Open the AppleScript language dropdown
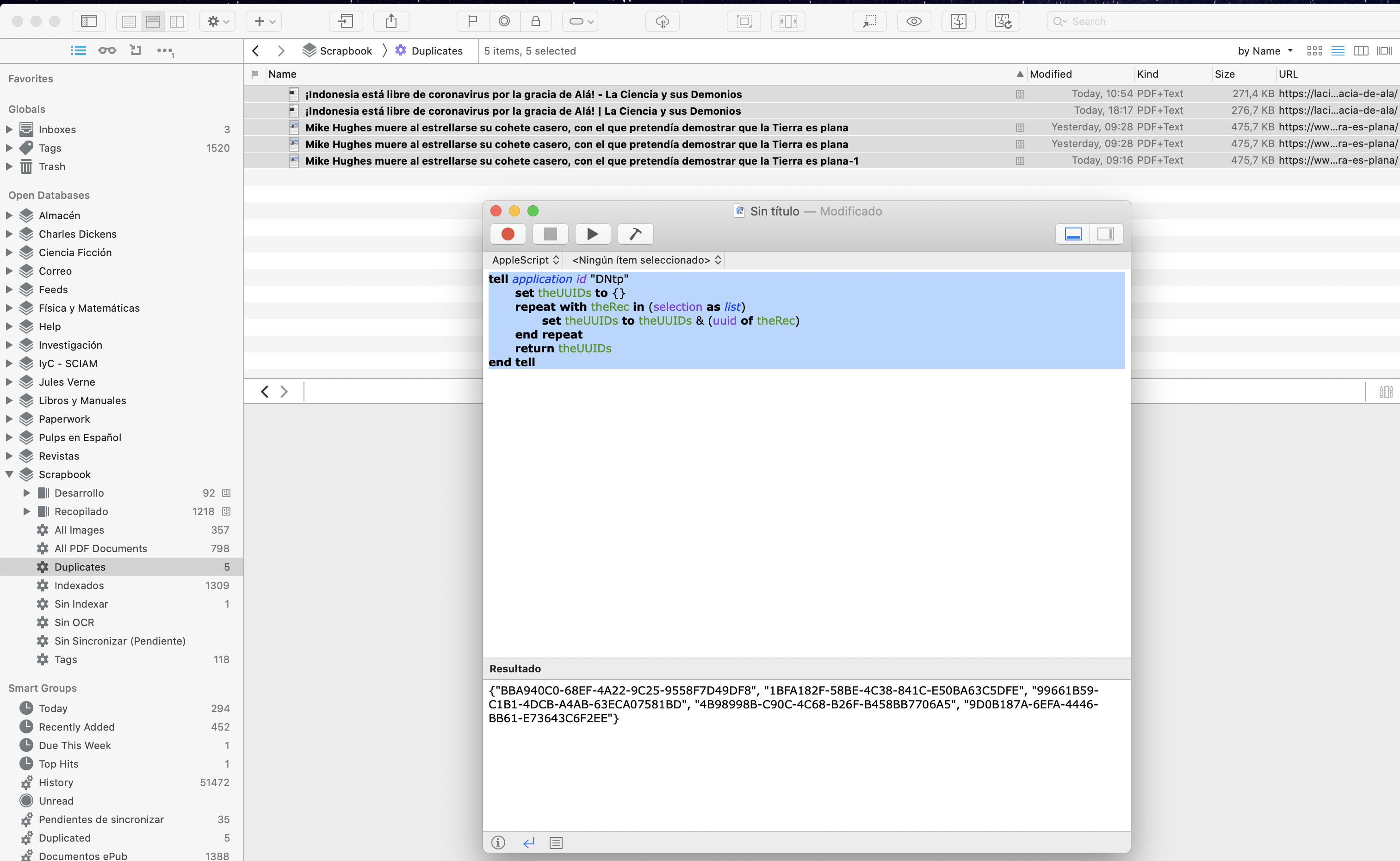1400x861 pixels. tap(525, 260)
